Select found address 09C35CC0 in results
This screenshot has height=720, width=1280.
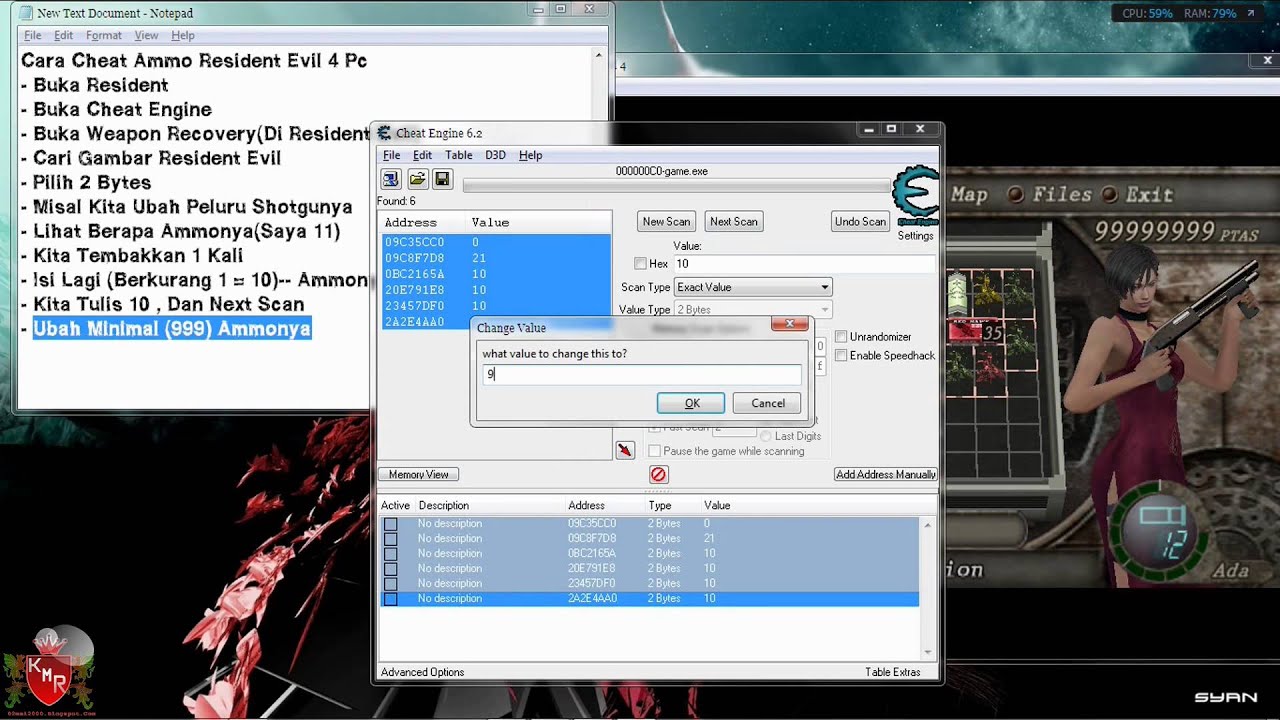tap(496, 242)
